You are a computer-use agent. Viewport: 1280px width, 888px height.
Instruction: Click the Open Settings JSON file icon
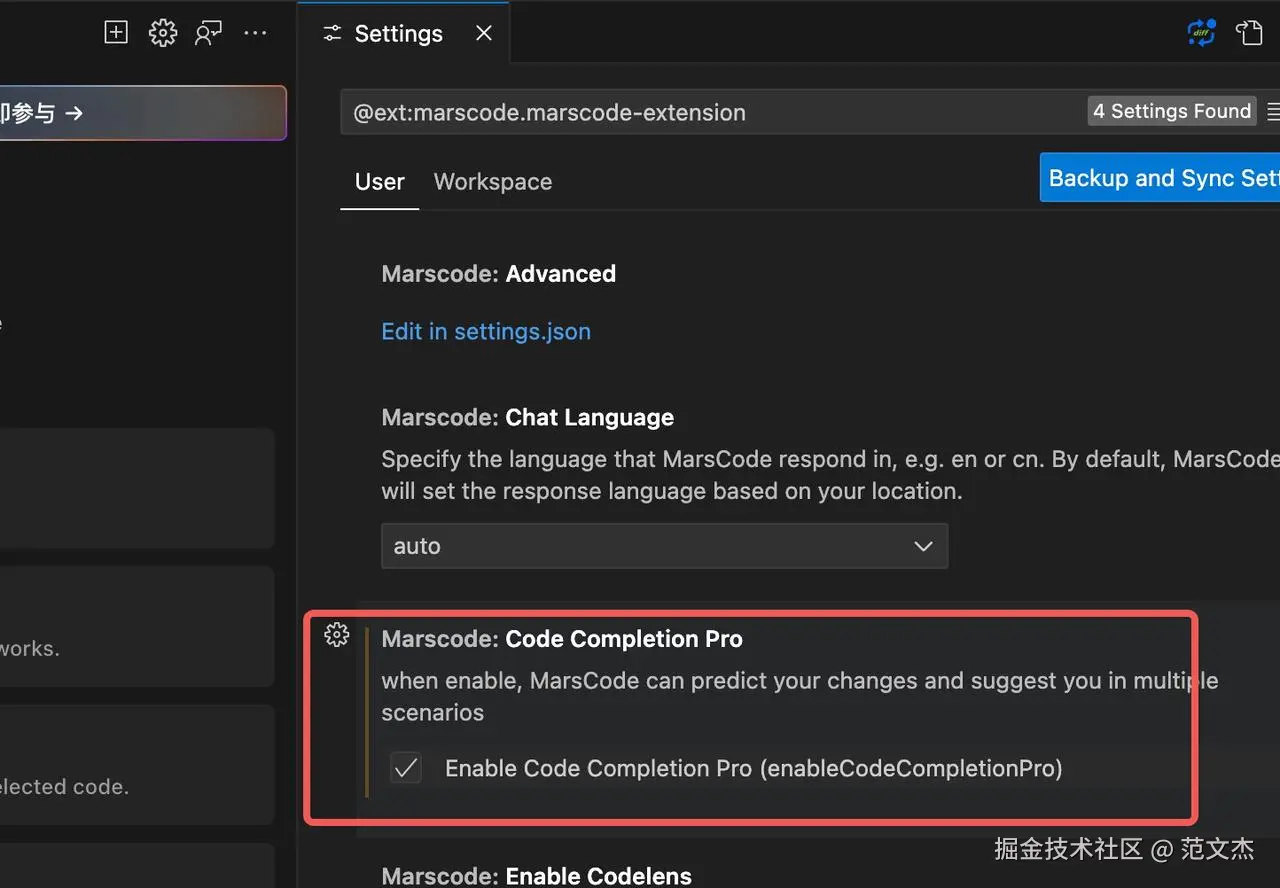click(1249, 33)
